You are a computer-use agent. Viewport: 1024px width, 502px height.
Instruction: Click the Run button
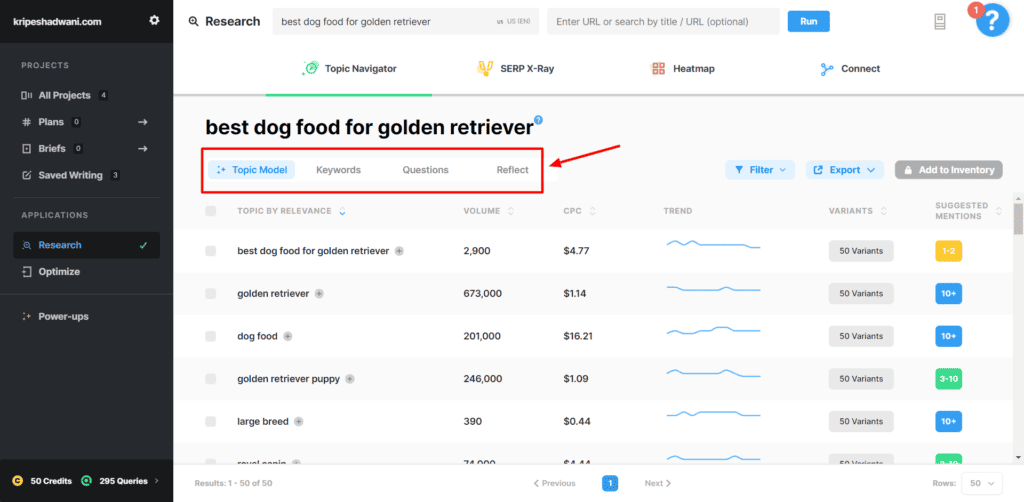808,21
